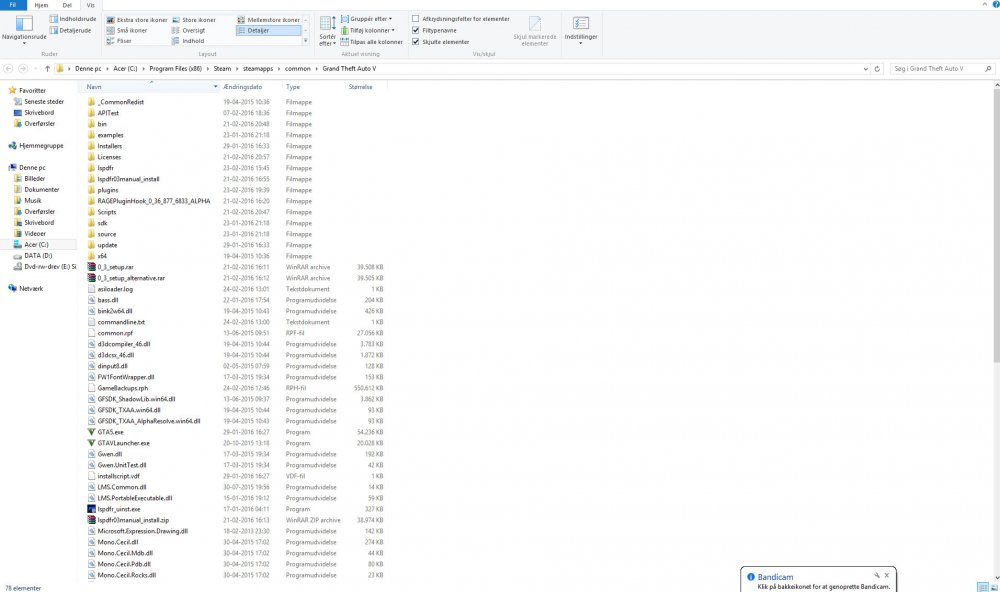Viewport: 1000px width, 592px height.
Task: Click the GTAVLauncher.exe file icon
Action: (x=91, y=443)
